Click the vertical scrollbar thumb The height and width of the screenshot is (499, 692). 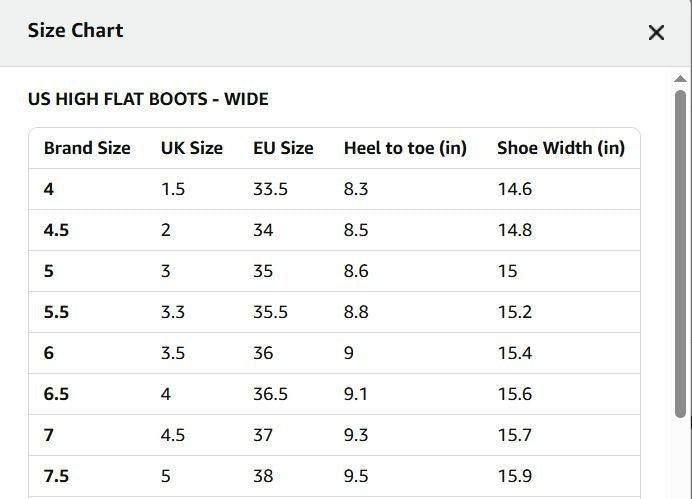pyautogui.click(x=680, y=254)
